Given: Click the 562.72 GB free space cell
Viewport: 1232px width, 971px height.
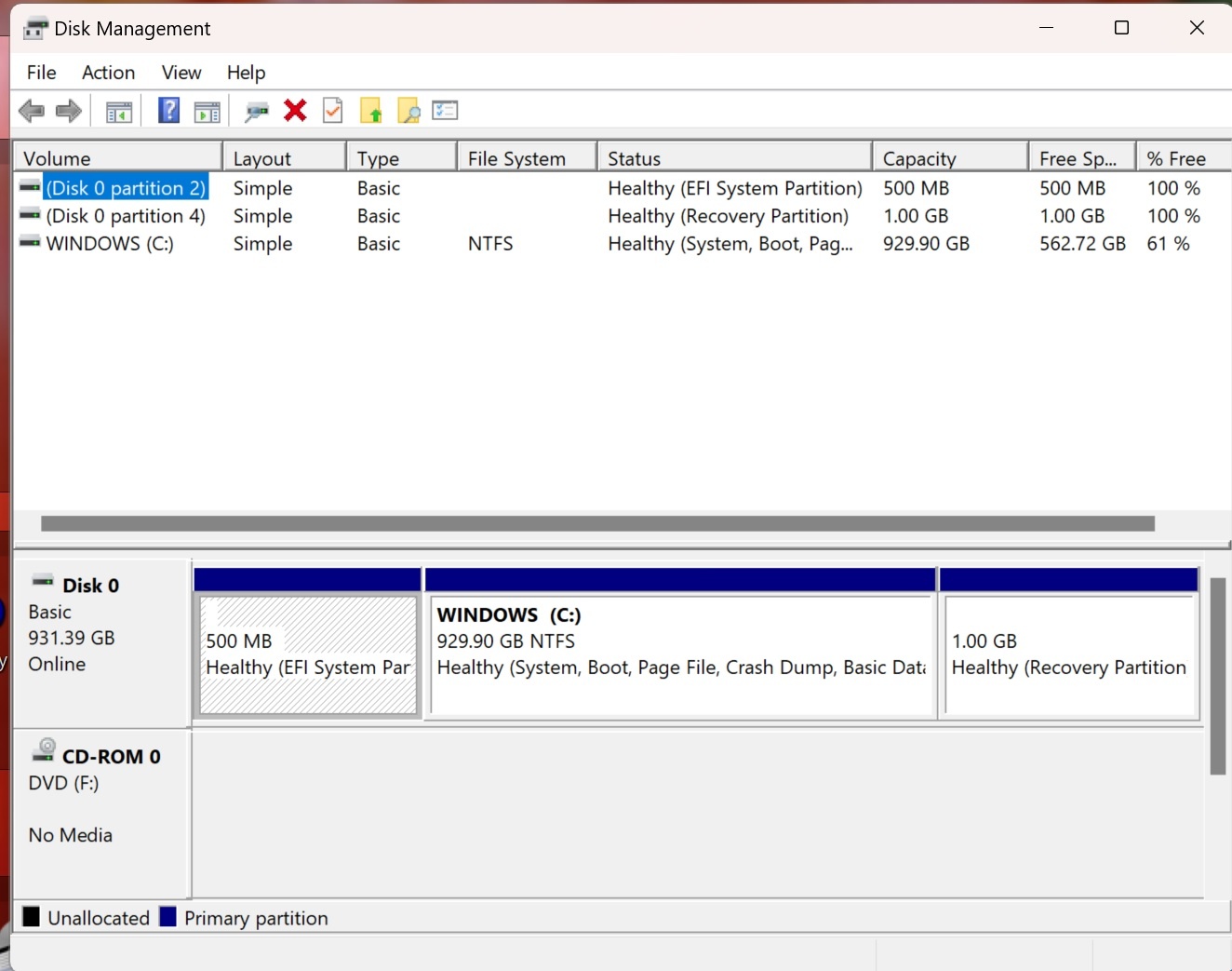Looking at the screenshot, I should (1082, 243).
